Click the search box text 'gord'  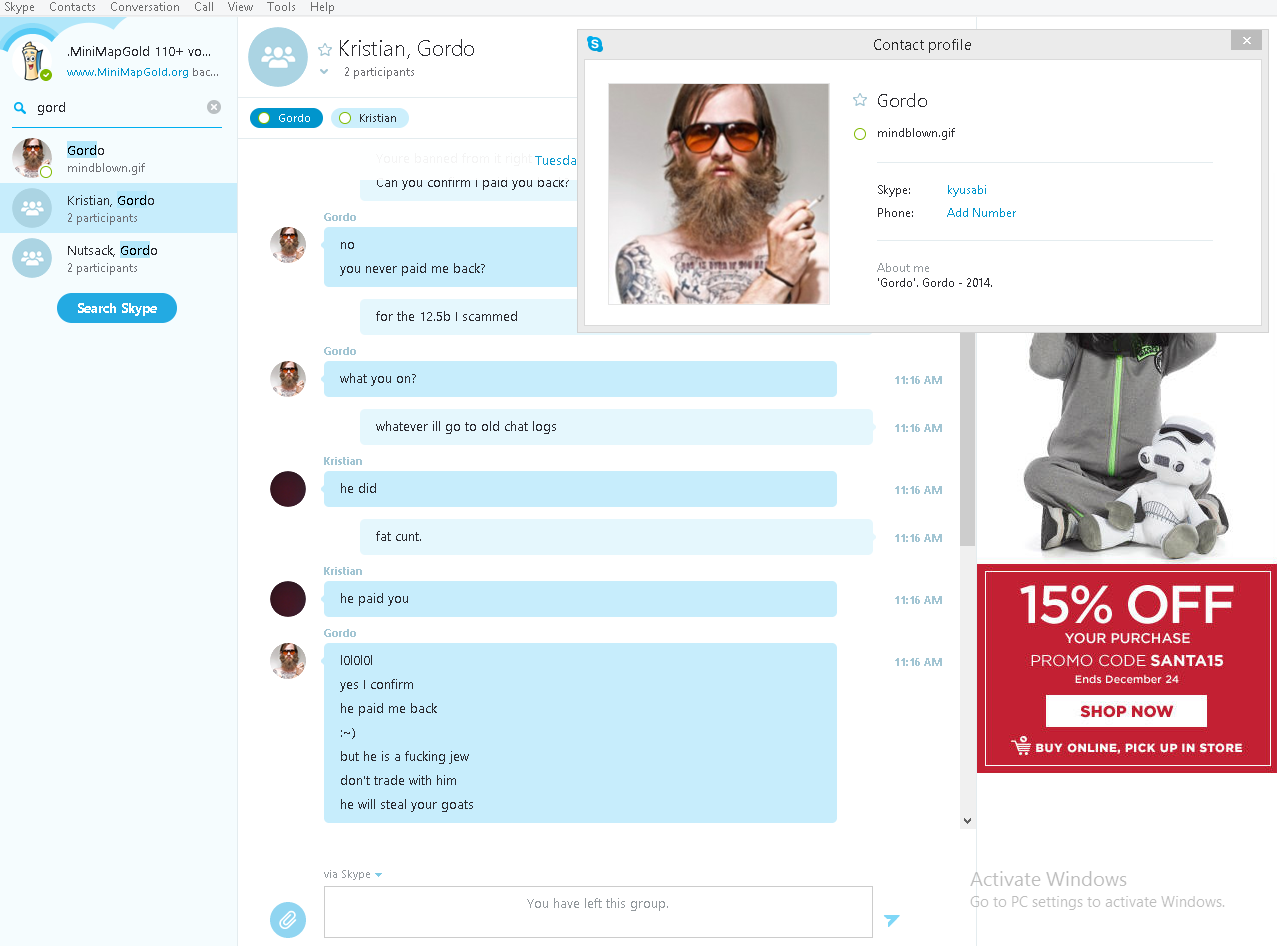pyautogui.click(x=51, y=108)
